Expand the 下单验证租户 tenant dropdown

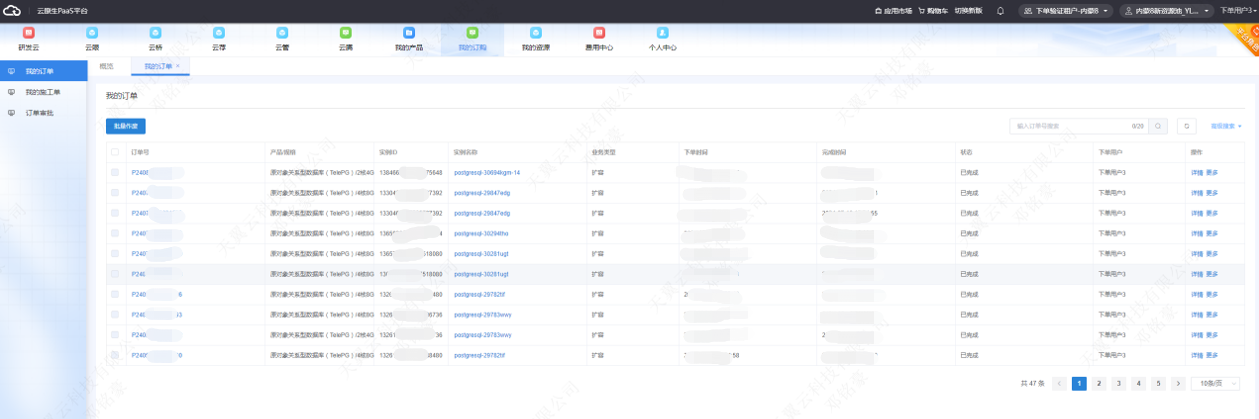point(1064,10)
